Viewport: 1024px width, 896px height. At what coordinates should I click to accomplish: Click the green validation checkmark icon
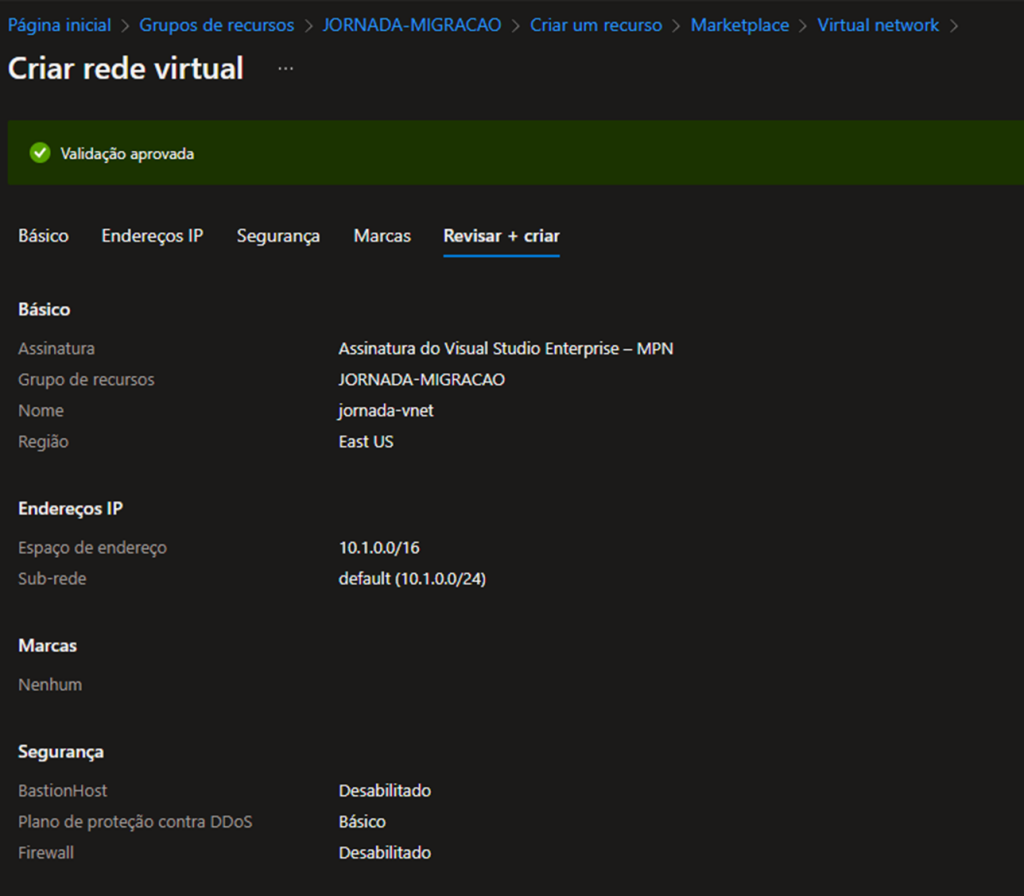click(40, 153)
